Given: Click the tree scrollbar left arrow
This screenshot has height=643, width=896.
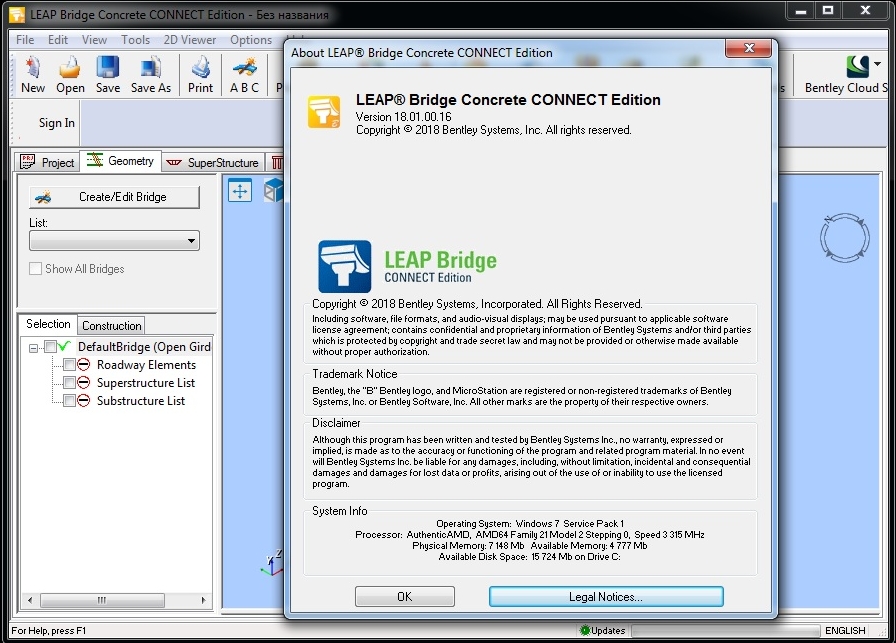Looking at the screenshot, I should click(30, 600).
